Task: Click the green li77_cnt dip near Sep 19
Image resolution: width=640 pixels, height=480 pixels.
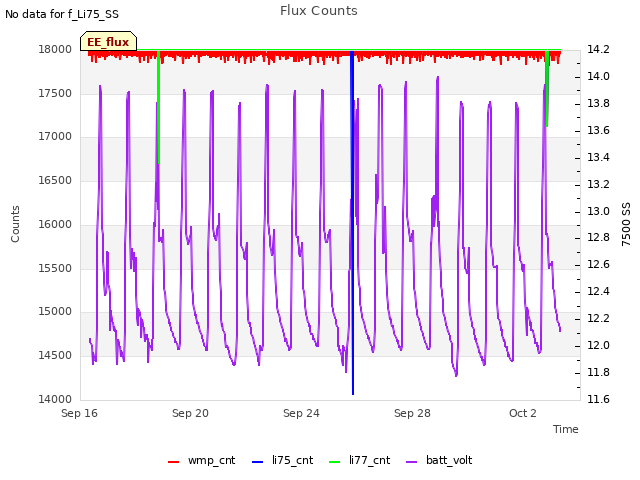Action: (159, 107)
